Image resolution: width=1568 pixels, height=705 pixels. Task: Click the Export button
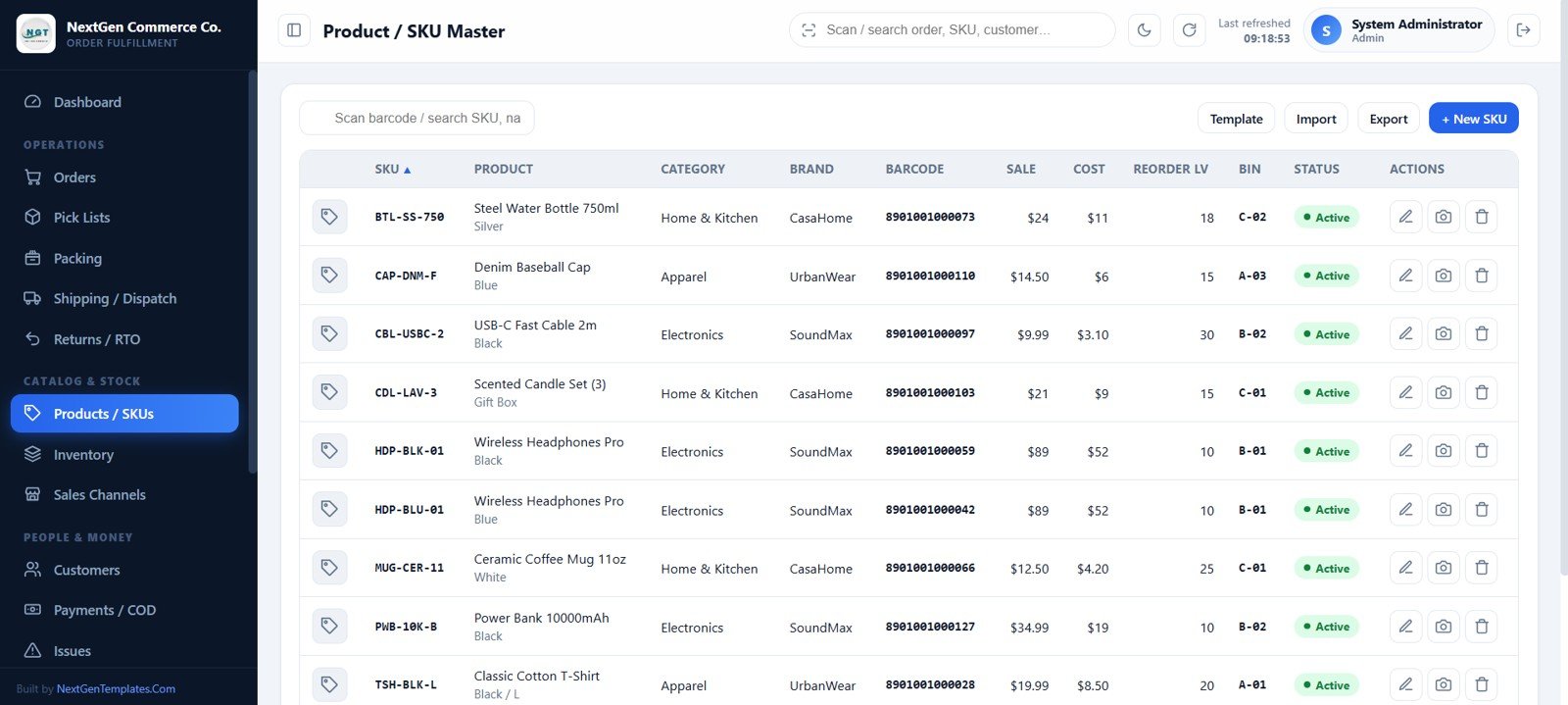pos(1389,119)
